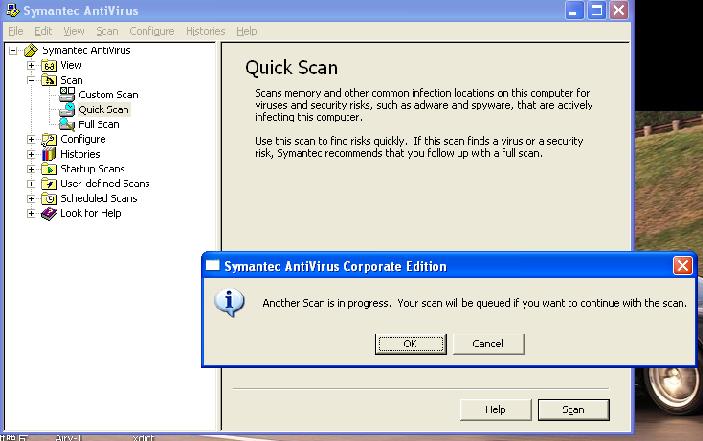Select the Scan tree label
This screenshot has height=441, width=703.
tap(71, 80)
